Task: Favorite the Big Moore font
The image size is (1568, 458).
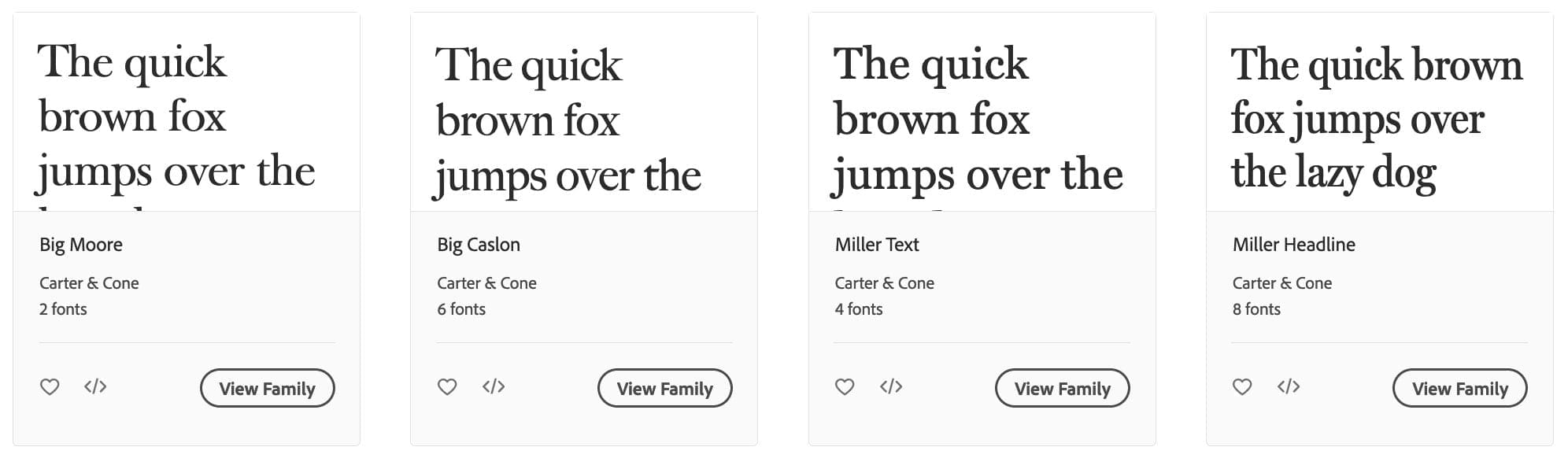Action: pos(50,386)
